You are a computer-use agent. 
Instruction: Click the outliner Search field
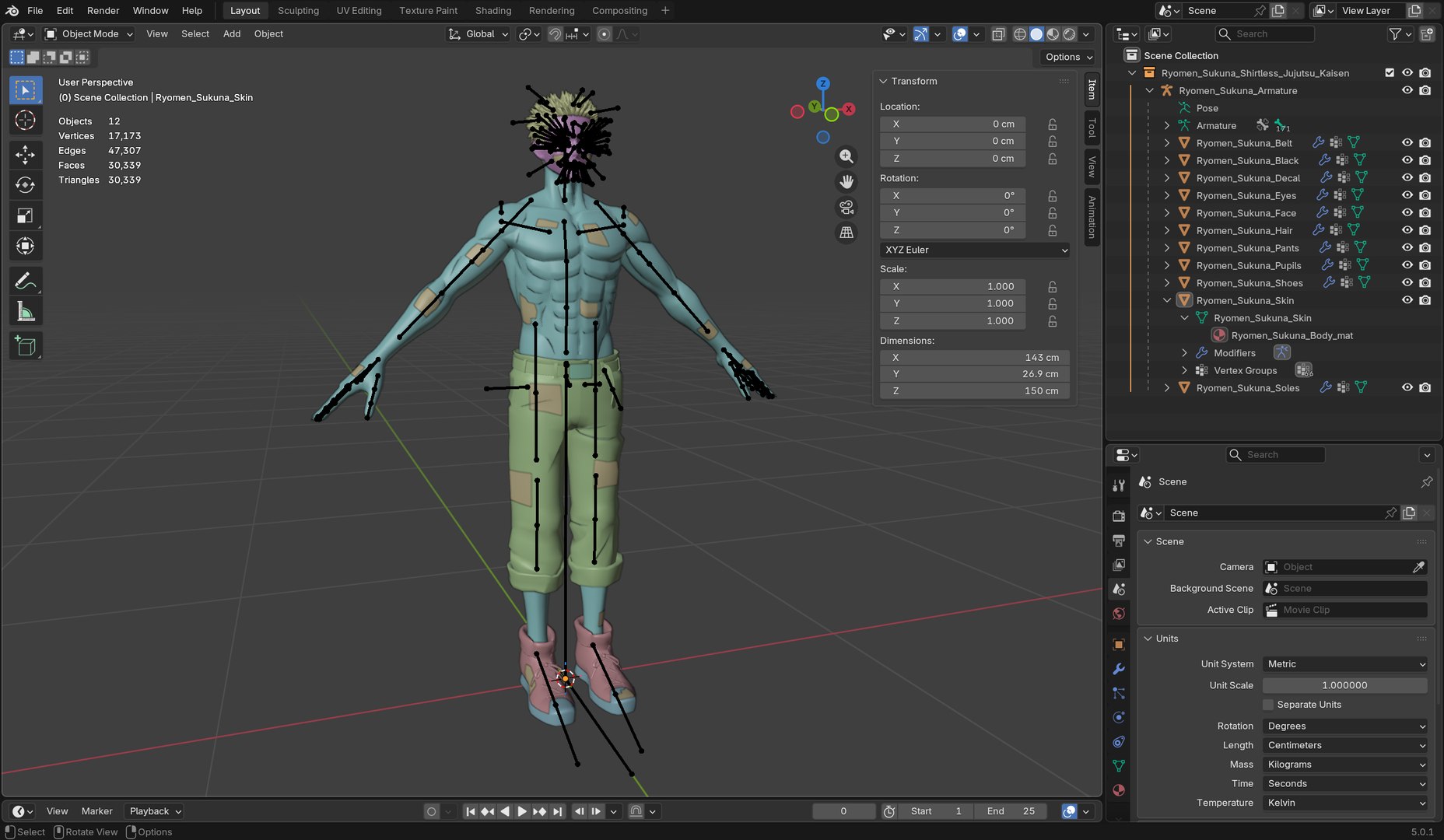click(x=1264, y=34)
